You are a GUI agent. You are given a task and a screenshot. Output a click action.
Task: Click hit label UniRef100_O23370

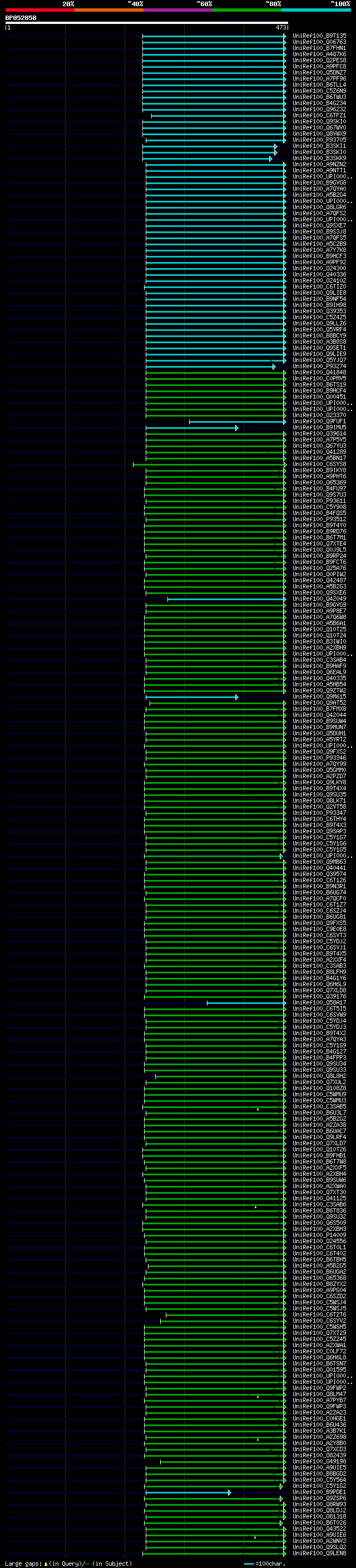pyautogui.click(x=319, y=415)
